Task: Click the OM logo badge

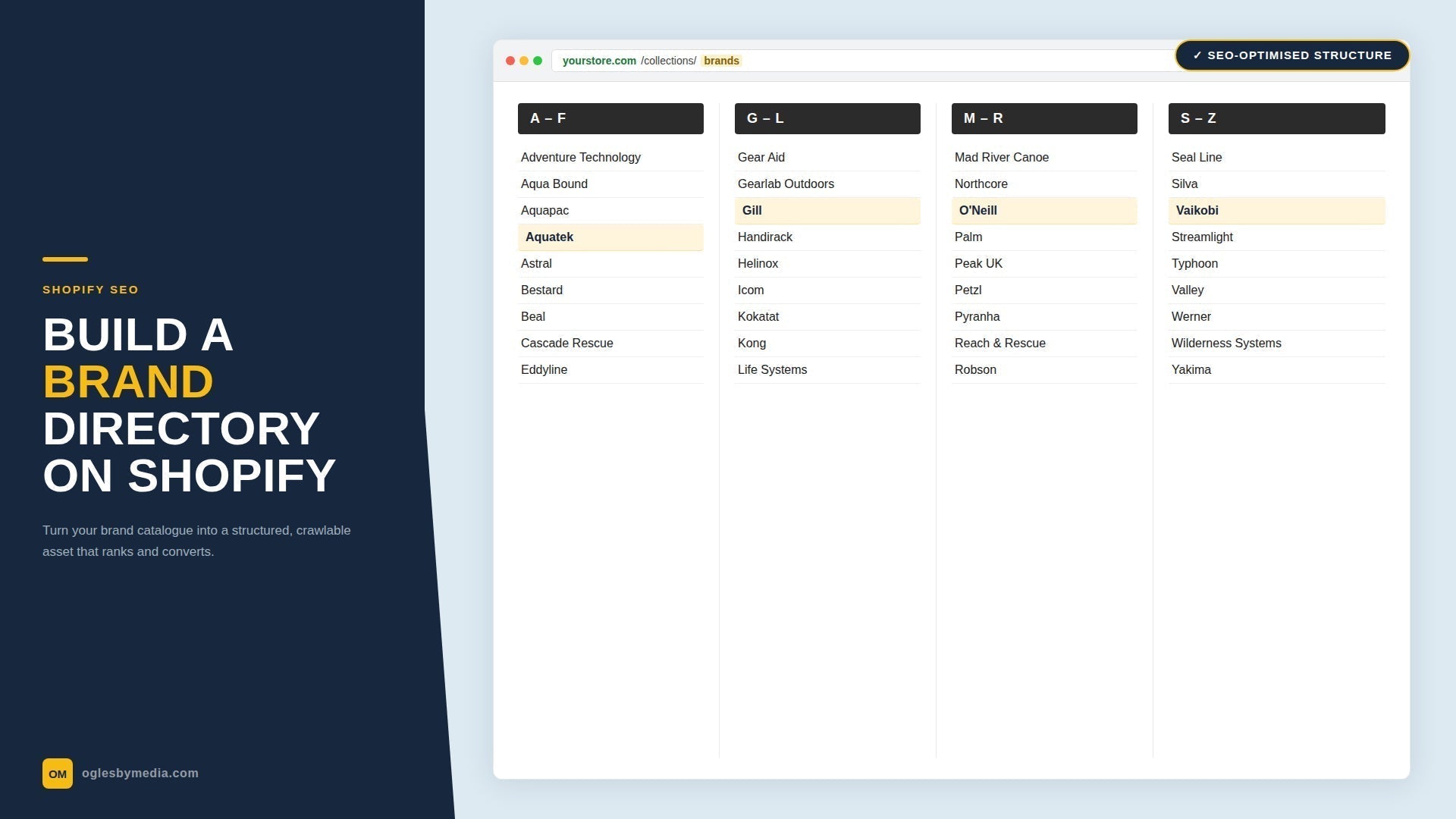Action: (x=58, y=773)
